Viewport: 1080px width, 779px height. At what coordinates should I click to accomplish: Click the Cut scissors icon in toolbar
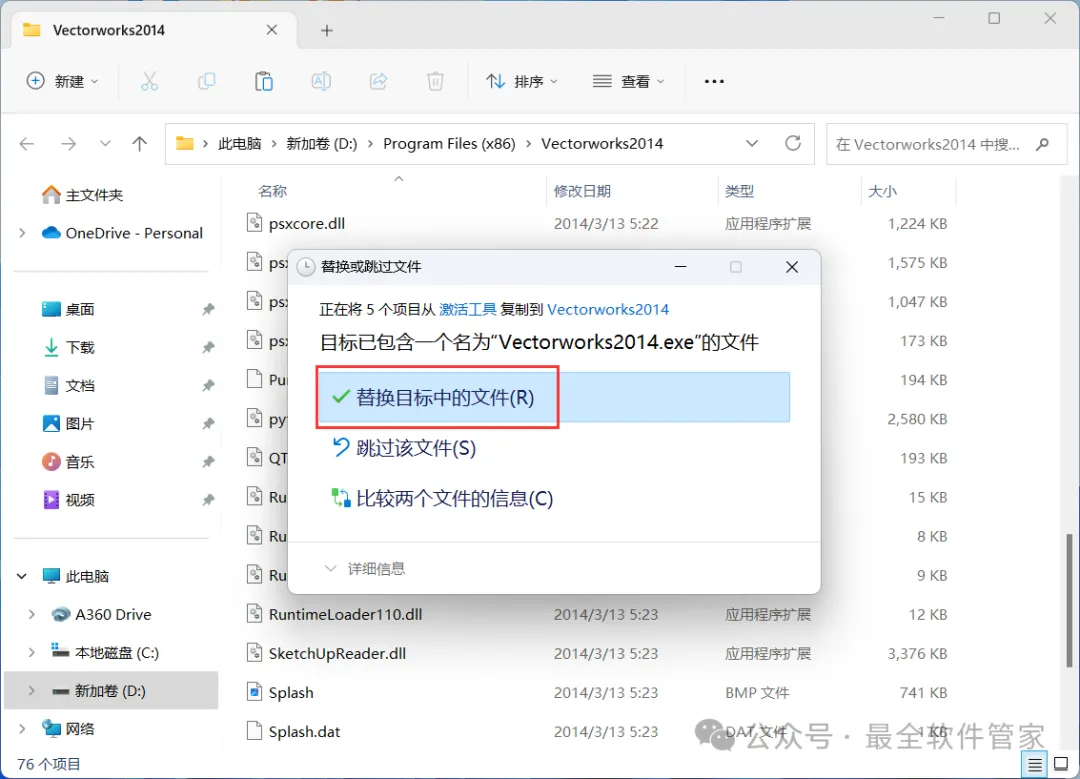pyautogui.click(x=149, y=81)
